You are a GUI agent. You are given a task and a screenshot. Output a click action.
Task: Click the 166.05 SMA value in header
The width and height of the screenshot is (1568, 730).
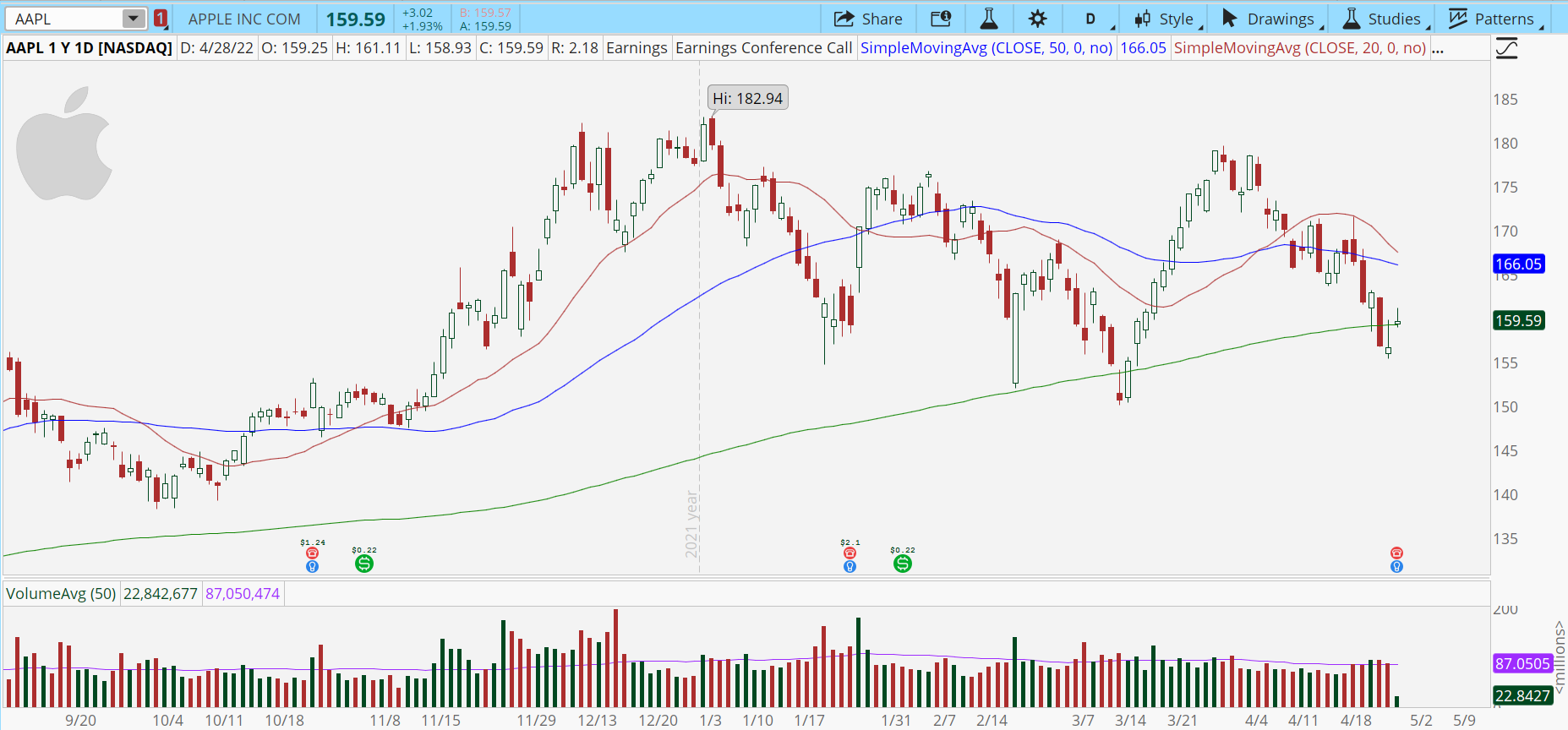click(1143, 48)
